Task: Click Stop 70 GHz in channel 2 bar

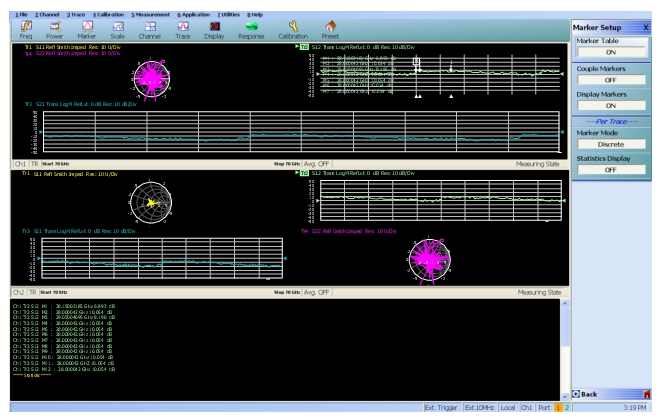Action: coord(287,292)
